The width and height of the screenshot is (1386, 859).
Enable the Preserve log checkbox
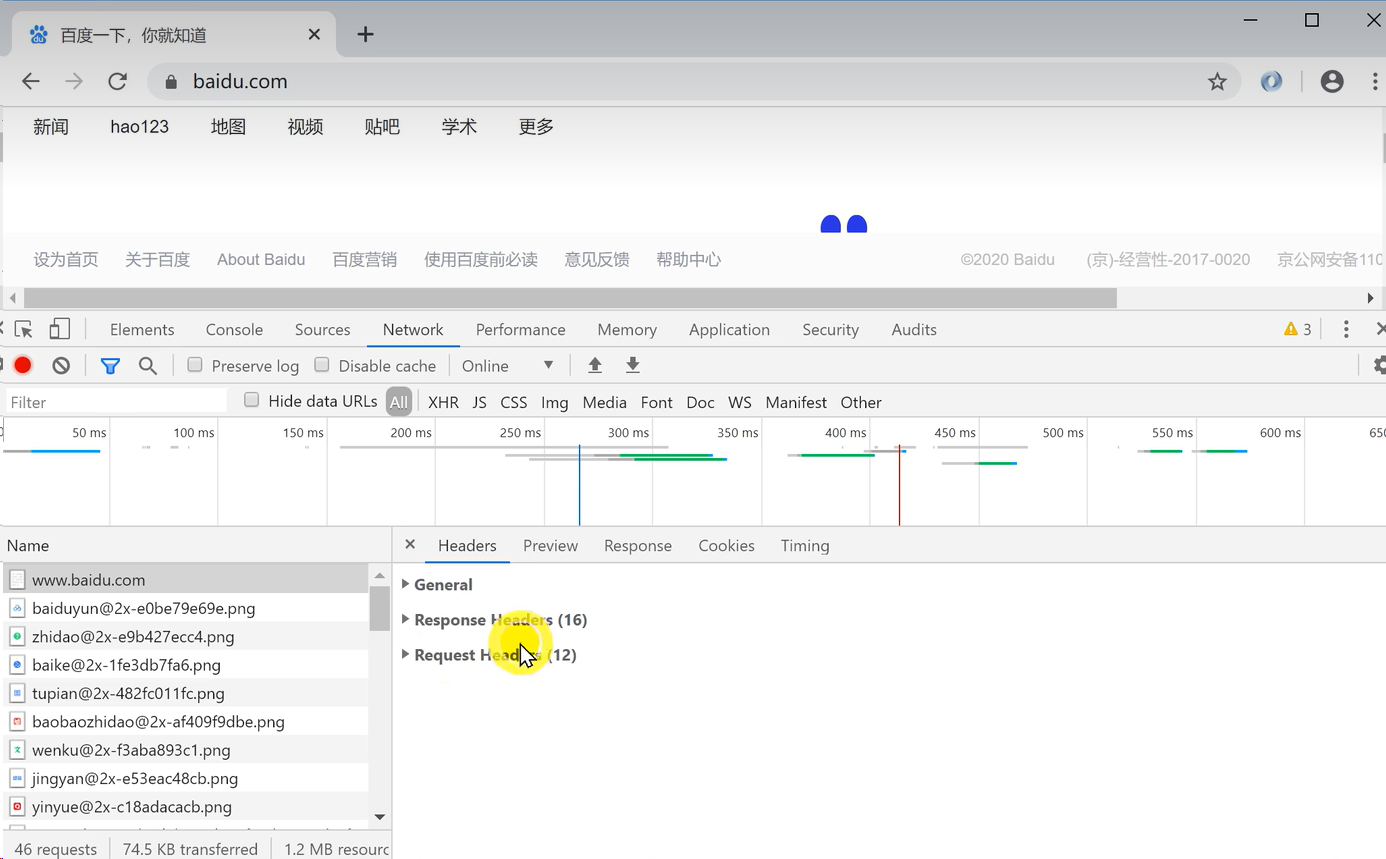(195, 365)
